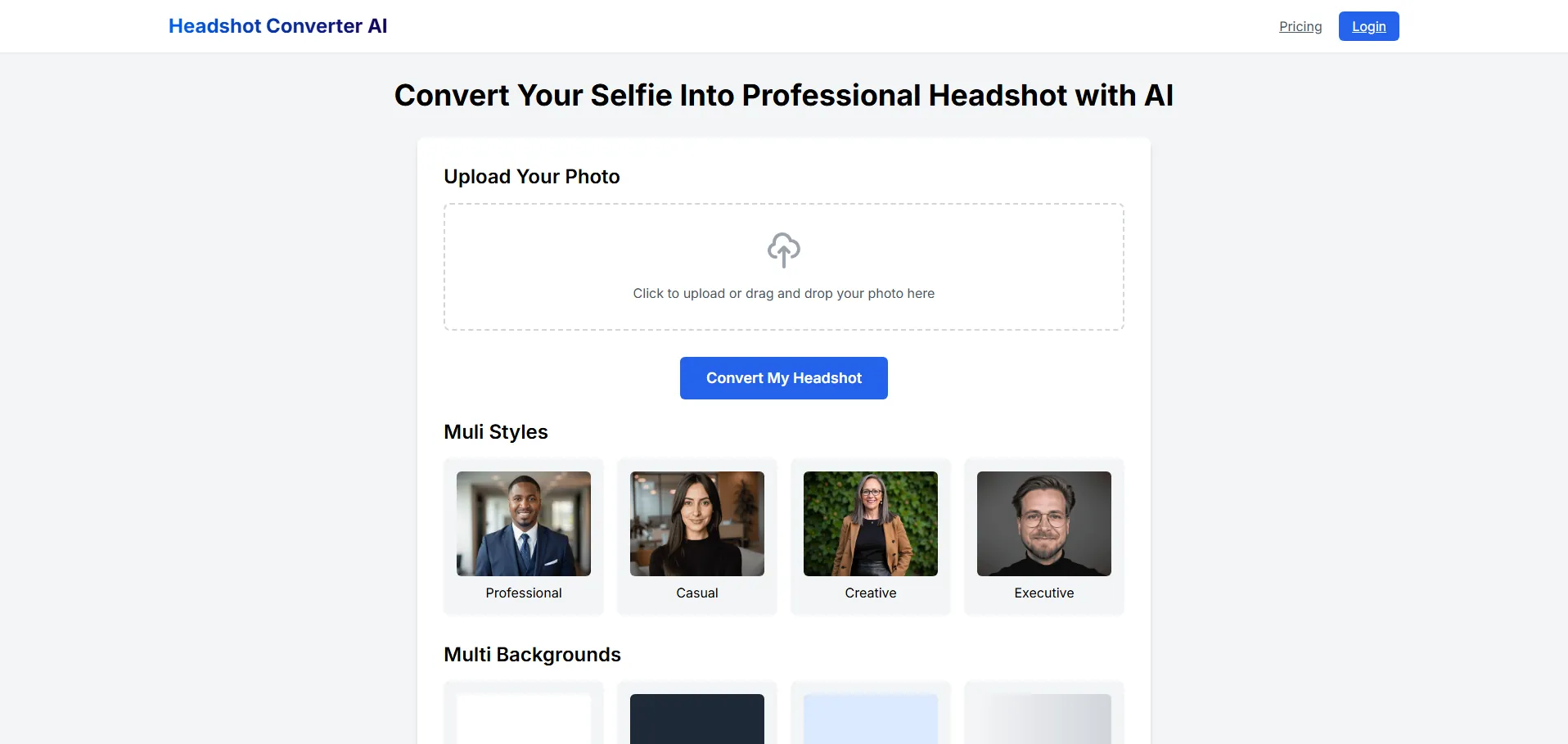Image resolution: width=1568 pixels, height=744 pixels.
Task: Select the Casual style thumbnail
Action: (x=697, y=523)
